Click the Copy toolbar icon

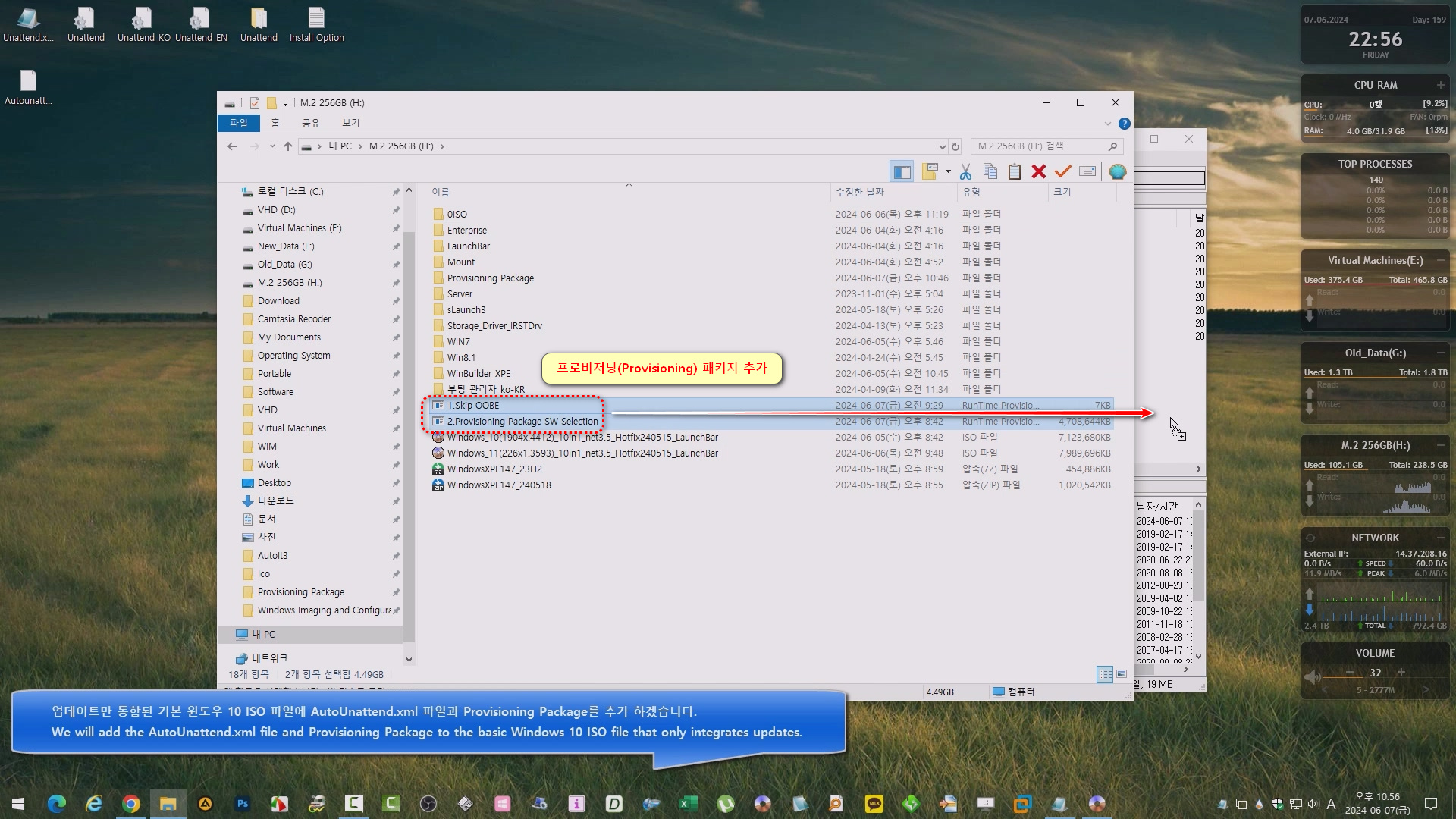coord(990,172)
